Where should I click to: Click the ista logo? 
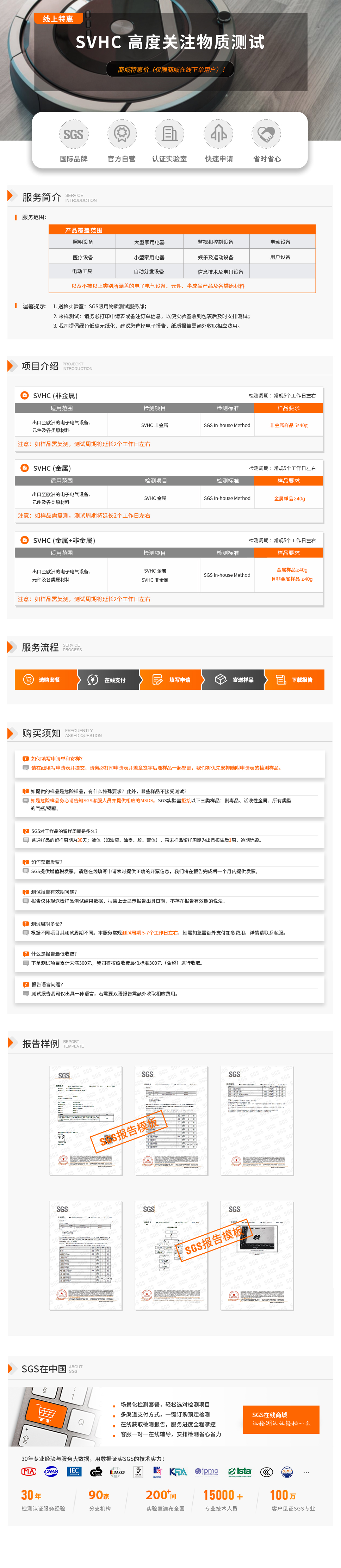(x=239, y=1471)
